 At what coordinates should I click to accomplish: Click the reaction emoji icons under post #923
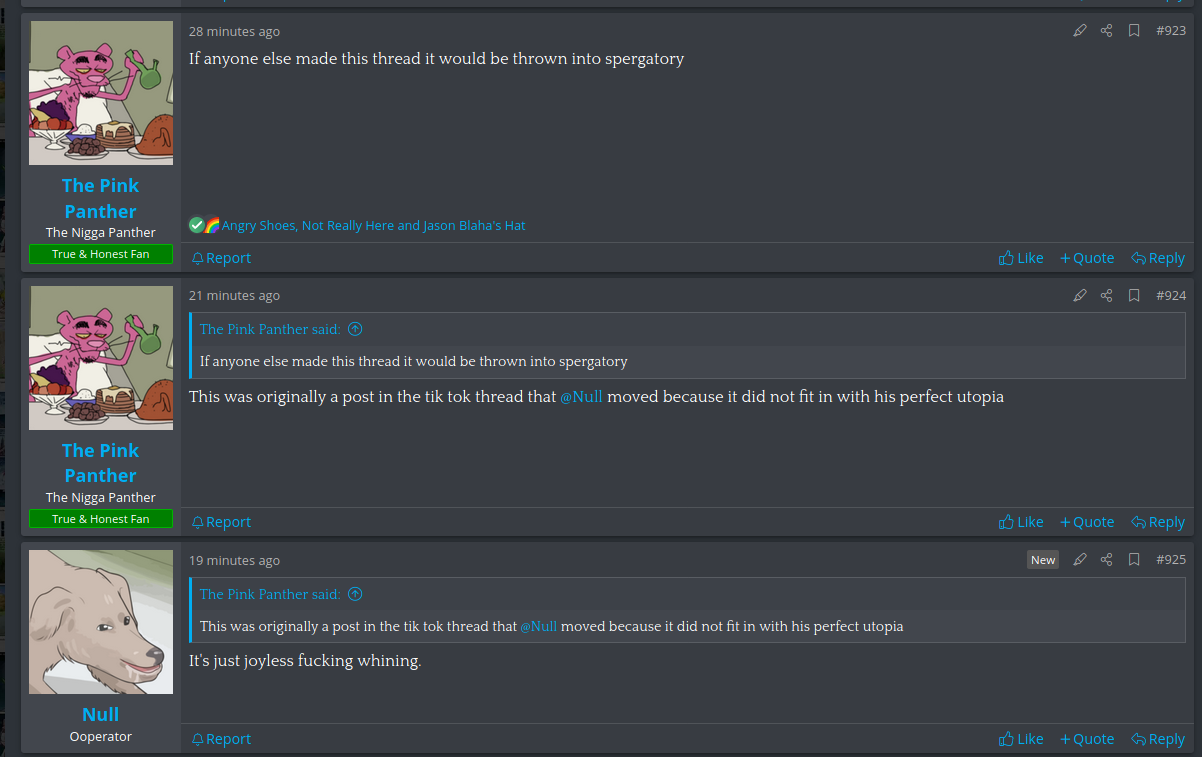coord(204,225)
